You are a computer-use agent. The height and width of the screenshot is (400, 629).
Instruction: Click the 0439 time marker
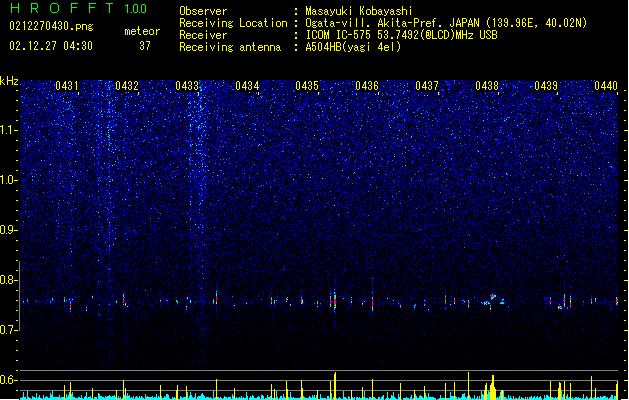click(546, 86)
